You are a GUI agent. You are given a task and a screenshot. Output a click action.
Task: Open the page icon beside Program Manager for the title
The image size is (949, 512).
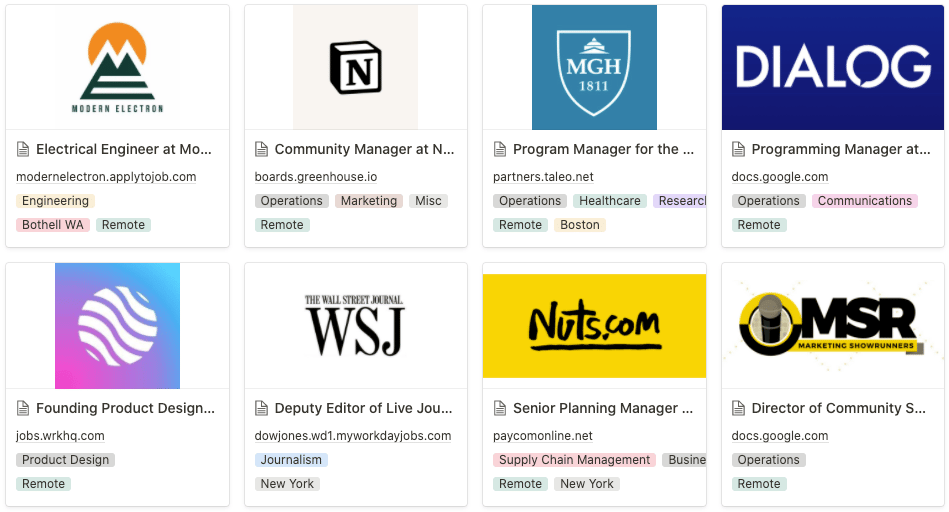click(499, 149)
